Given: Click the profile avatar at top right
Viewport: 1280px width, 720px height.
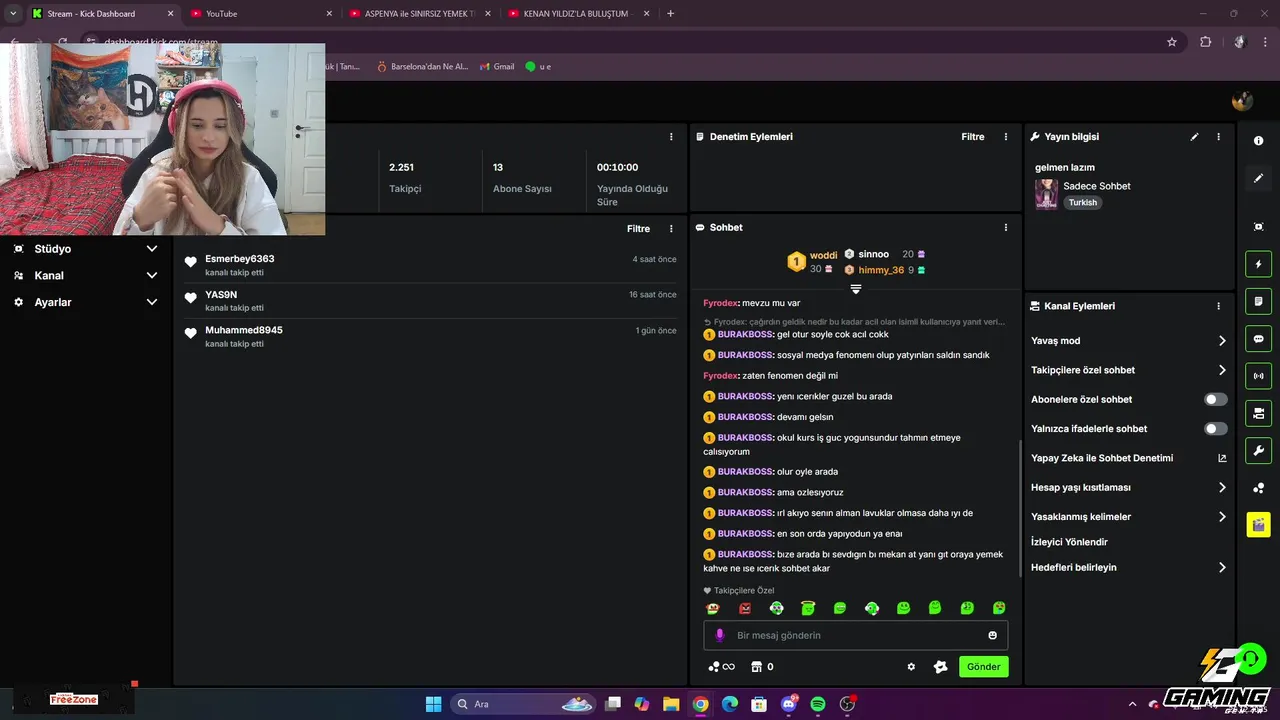Looking at the screenshot, I should (x=1242, y=101).
